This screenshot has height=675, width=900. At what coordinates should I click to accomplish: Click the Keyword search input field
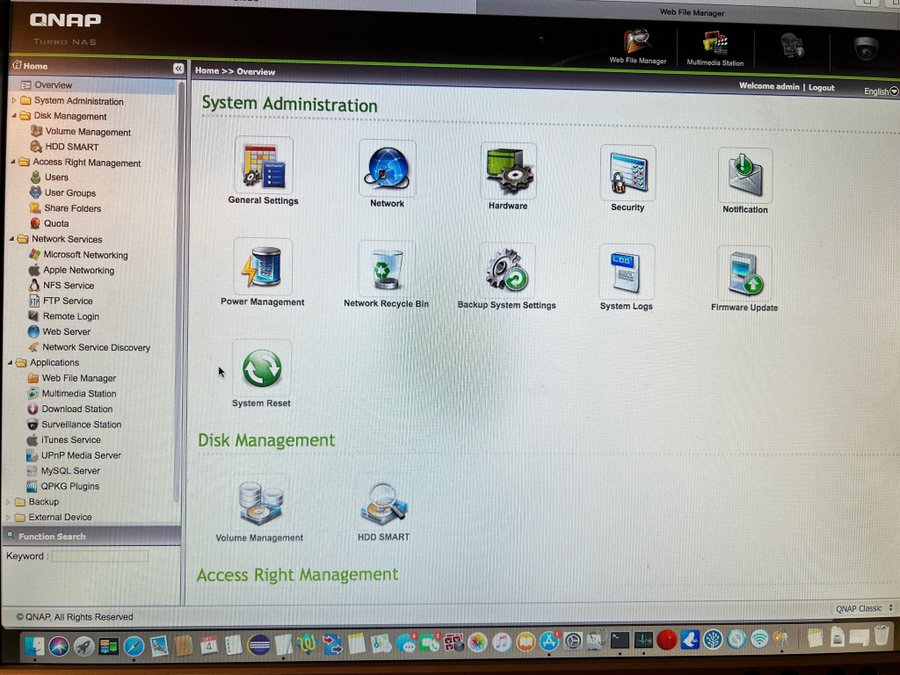point(99,556)
